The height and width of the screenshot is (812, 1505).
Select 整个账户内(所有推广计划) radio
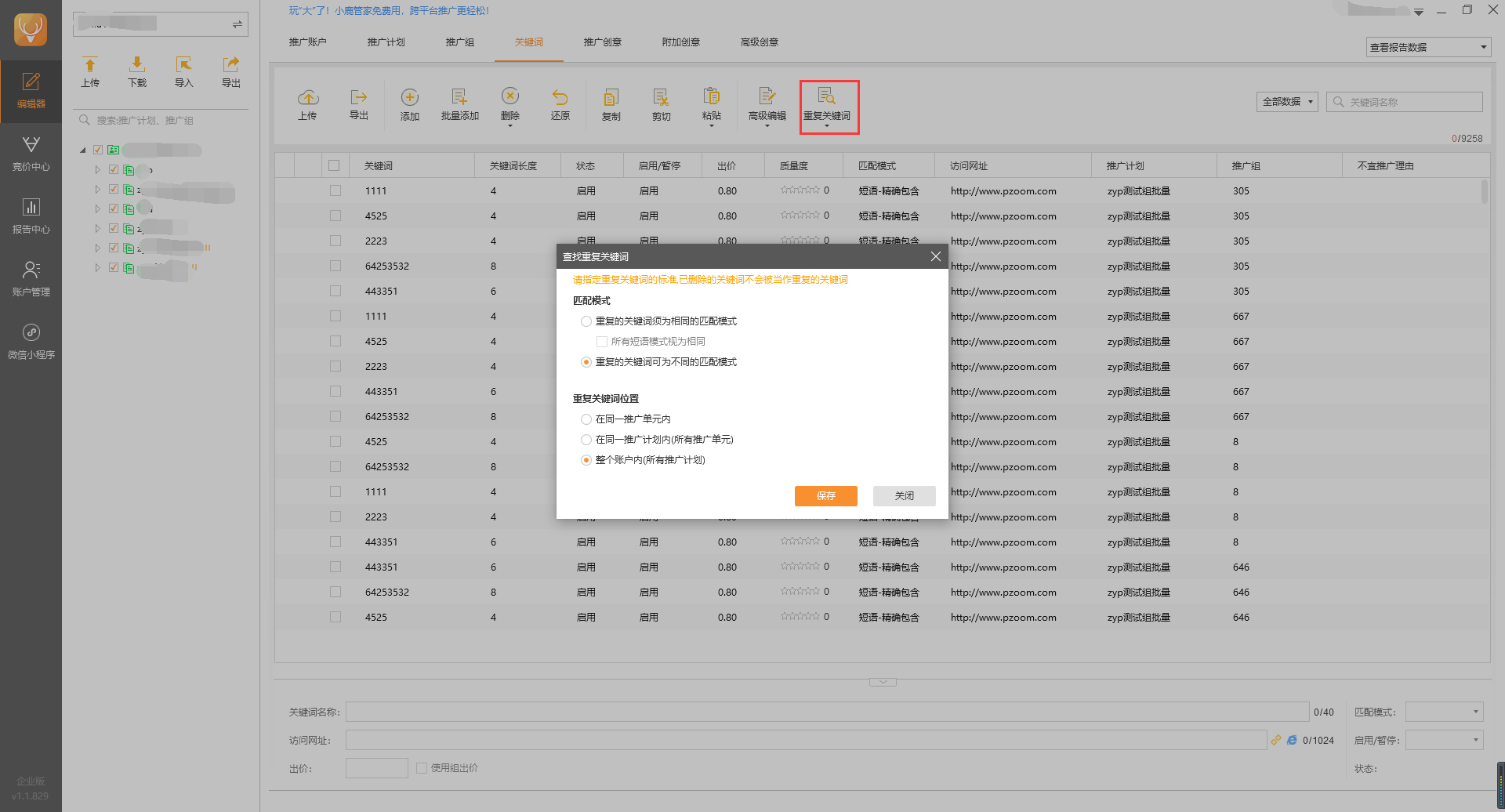pos(586,460)
